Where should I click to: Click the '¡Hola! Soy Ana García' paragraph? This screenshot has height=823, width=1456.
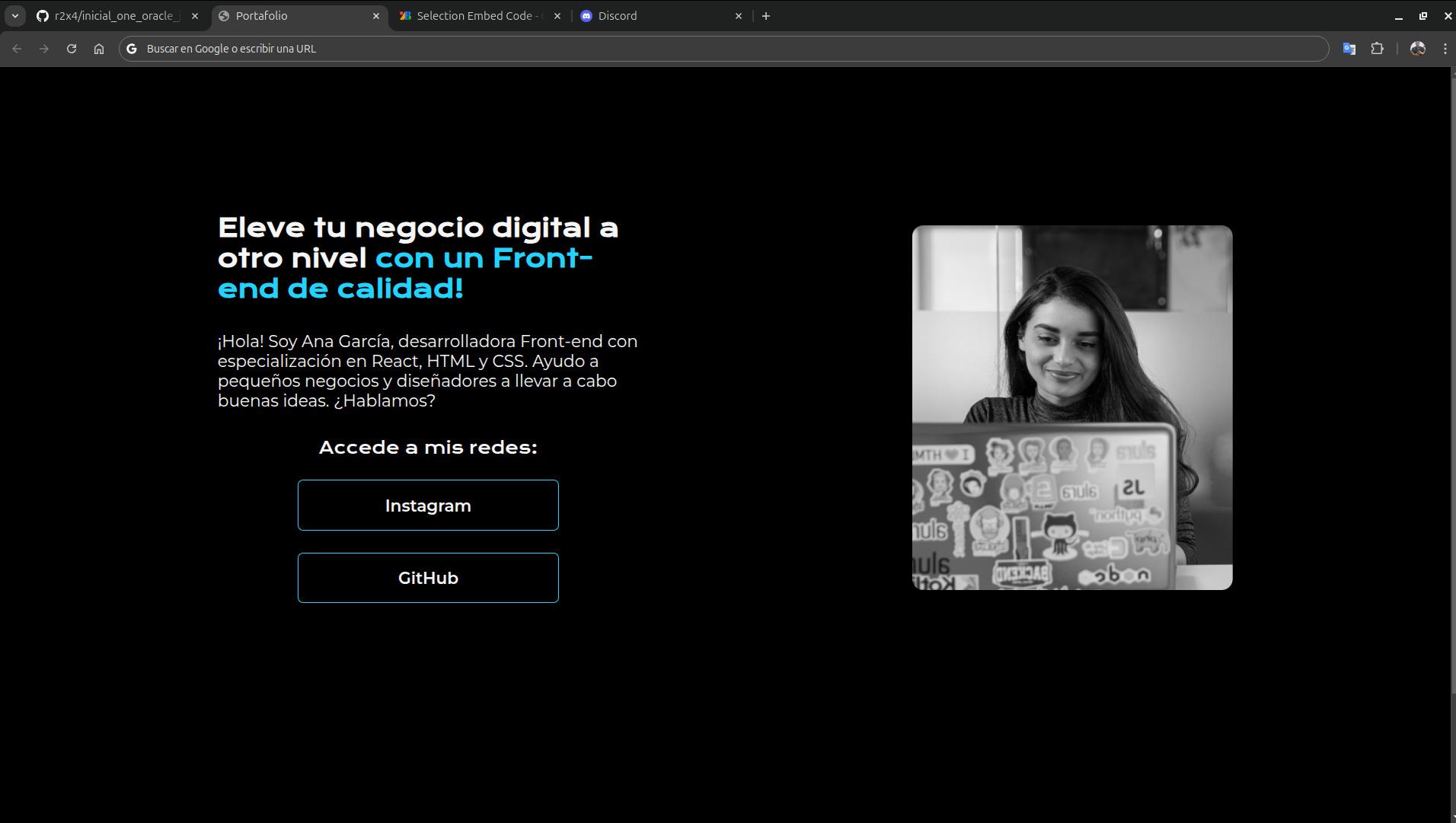(x=427, y=371)
